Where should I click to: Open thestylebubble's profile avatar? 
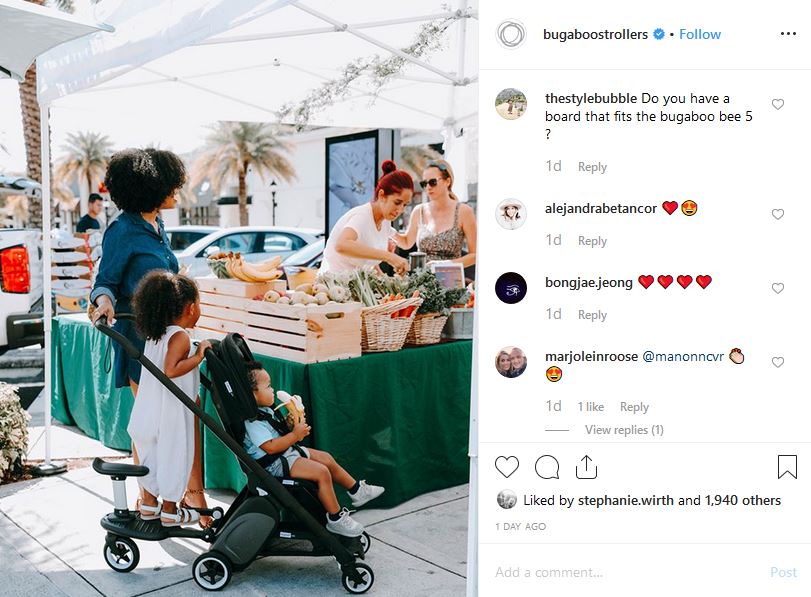click(510, 103)
